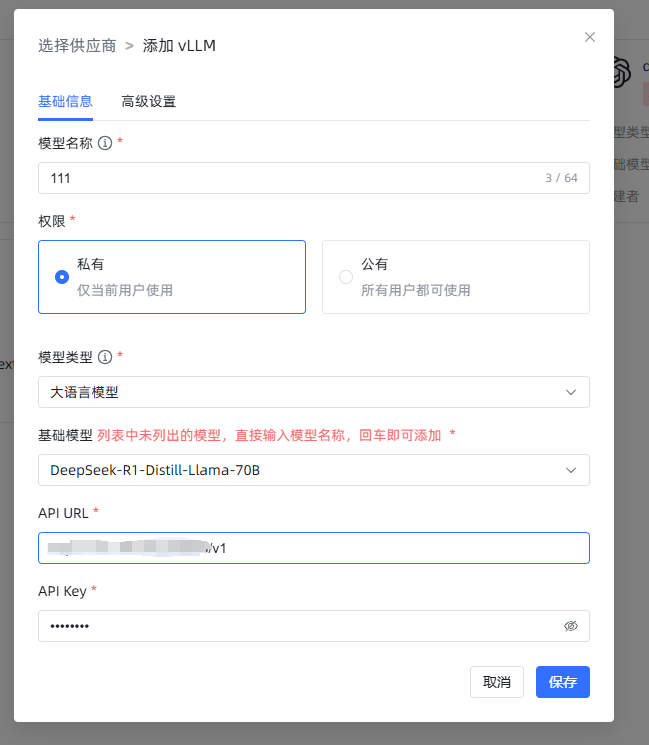Click info icon beside 模型名称 label
The image size is (649, 745).
point(105,143)
